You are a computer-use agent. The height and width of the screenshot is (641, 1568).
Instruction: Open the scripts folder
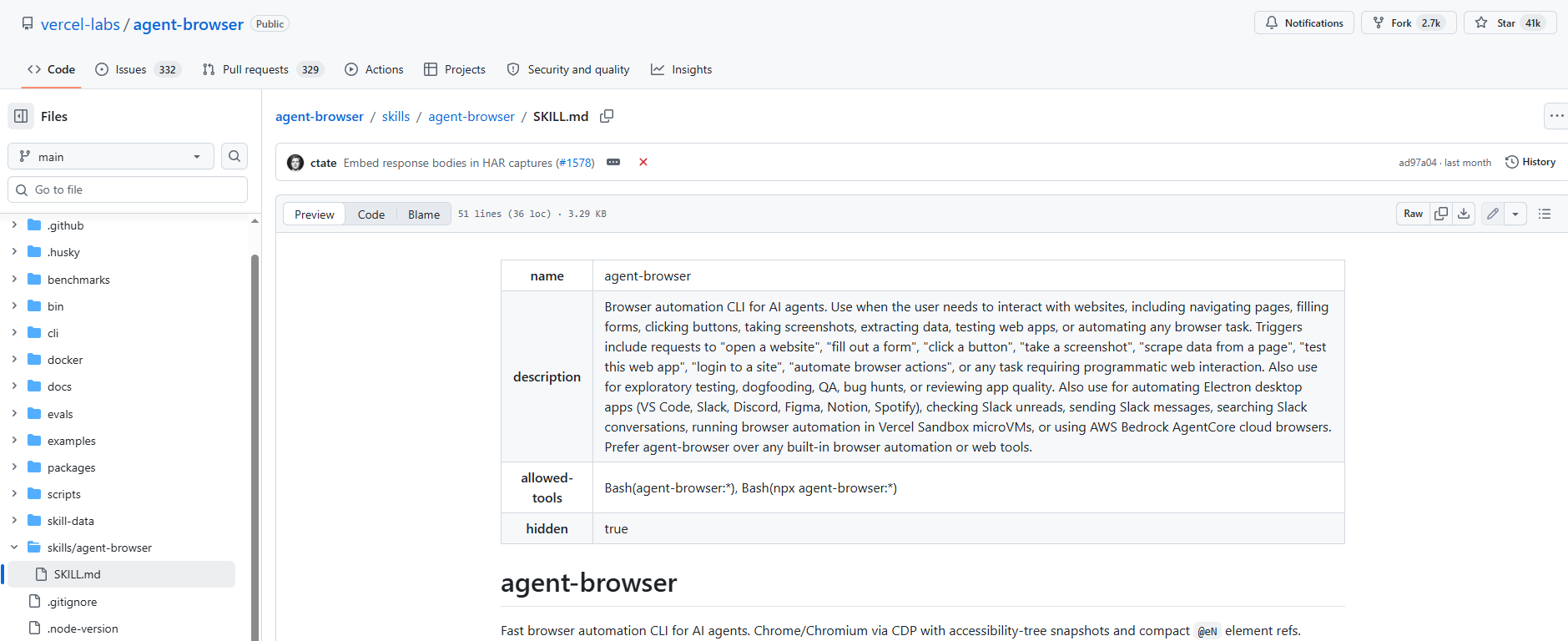coord(63,494)
